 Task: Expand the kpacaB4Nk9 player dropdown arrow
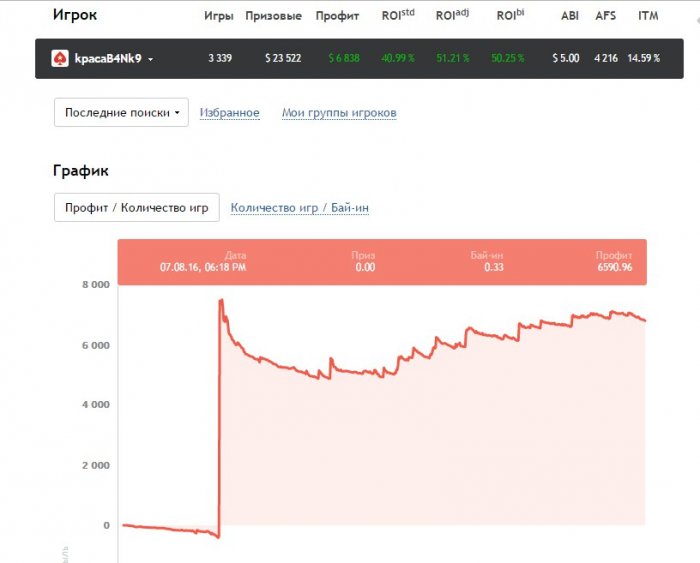click(150, 59)
